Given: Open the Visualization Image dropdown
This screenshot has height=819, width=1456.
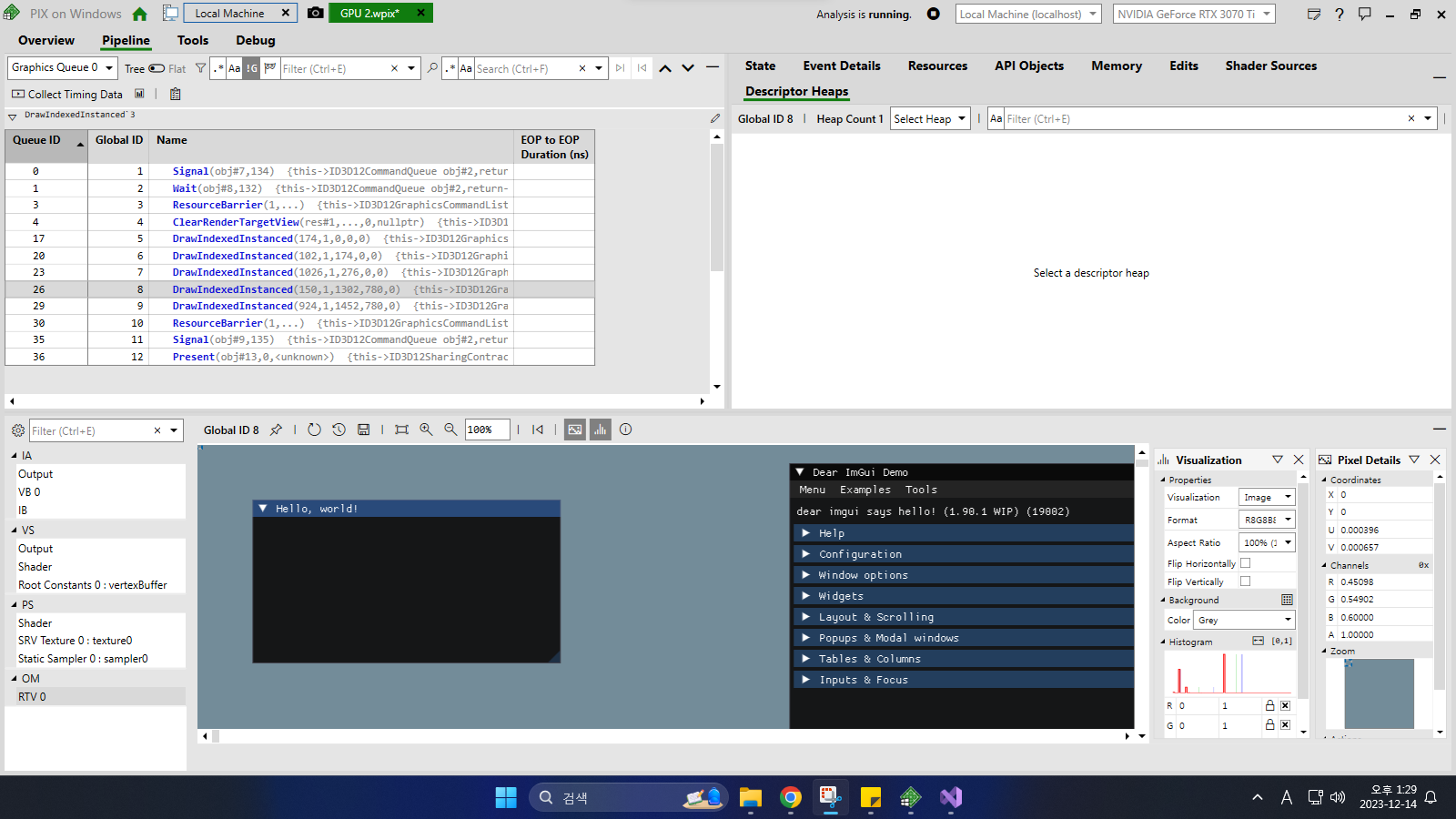Looking at the screenshot, I should (1267, 497).
